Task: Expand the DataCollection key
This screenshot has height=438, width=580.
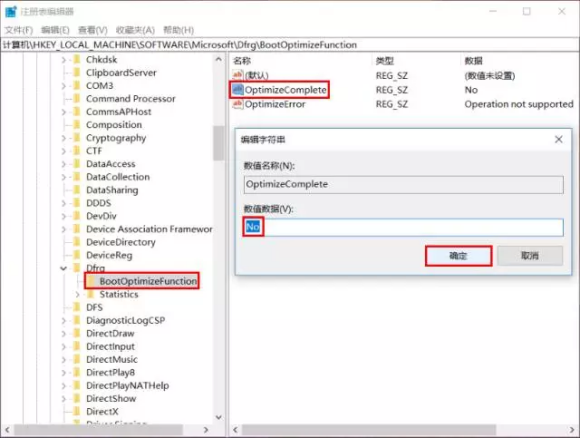Action: [64, 177]
